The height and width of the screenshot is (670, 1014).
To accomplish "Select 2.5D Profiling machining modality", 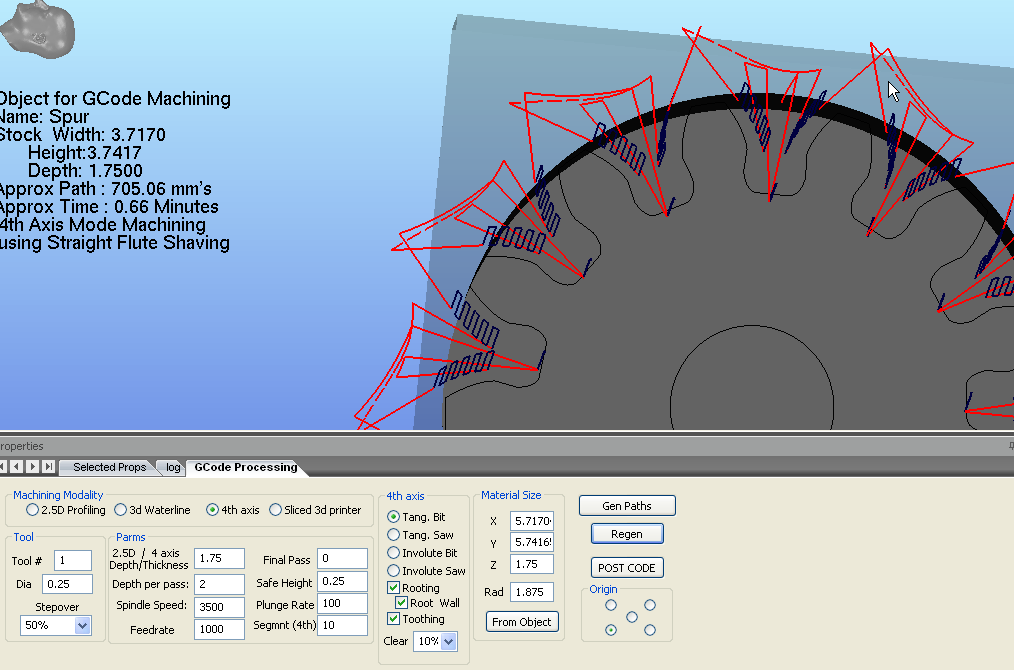I will pos(33,510).
